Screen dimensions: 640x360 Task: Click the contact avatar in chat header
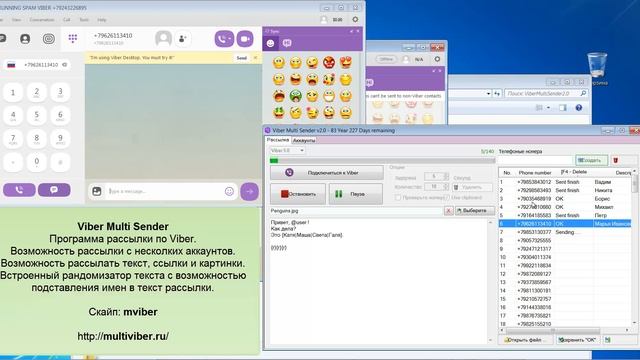(x=163, y=39)
